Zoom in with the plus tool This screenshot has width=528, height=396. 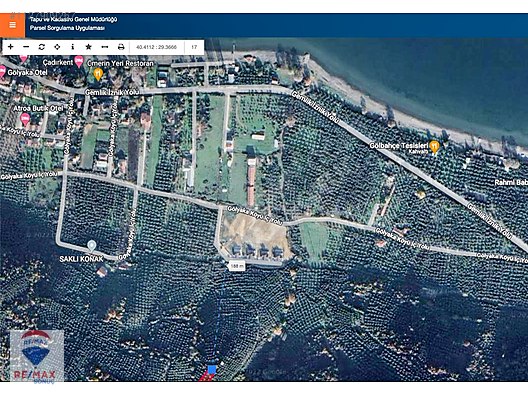pos(10,47)
